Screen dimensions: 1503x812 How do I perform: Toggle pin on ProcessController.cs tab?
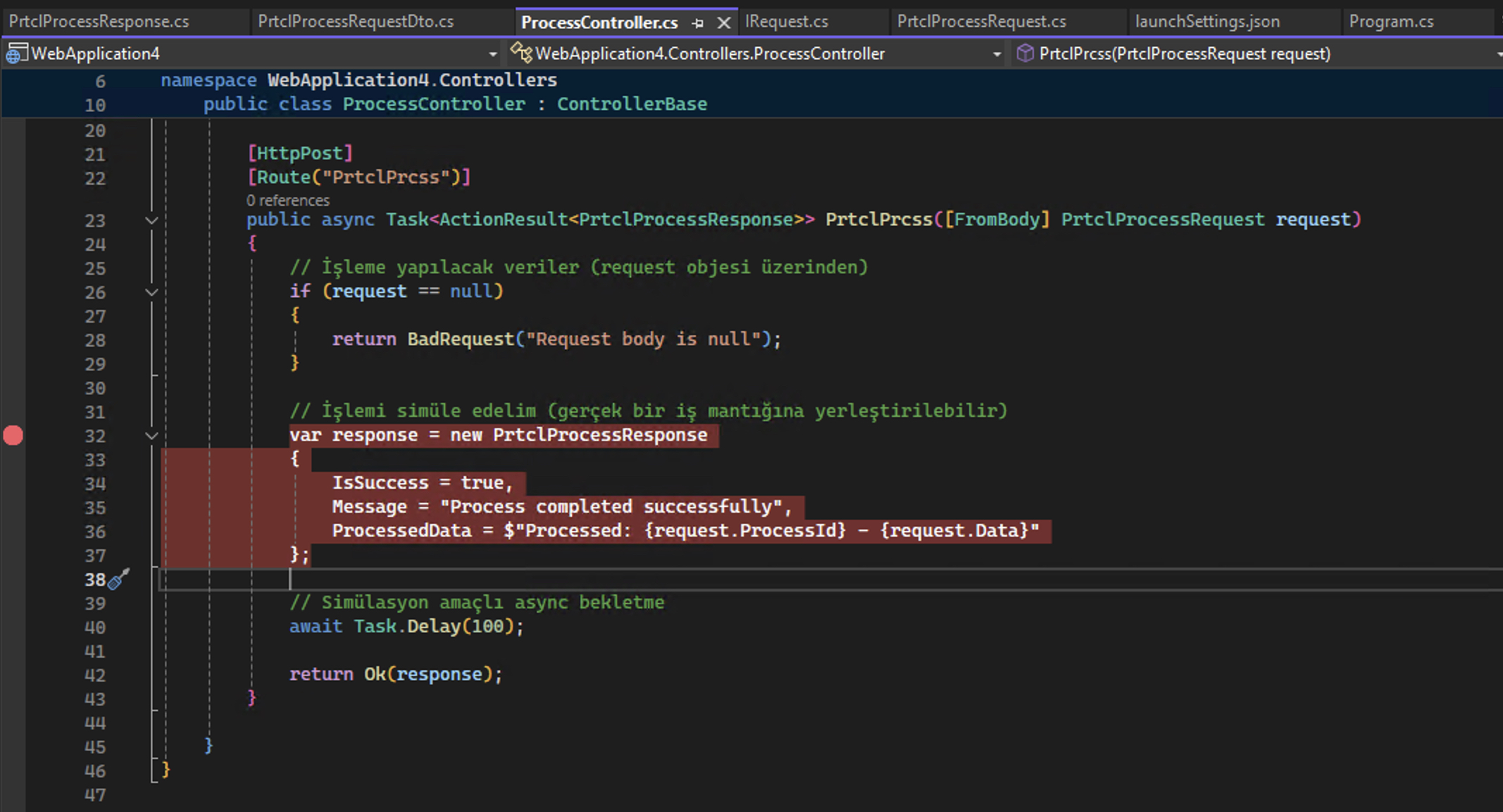point(697,23)
